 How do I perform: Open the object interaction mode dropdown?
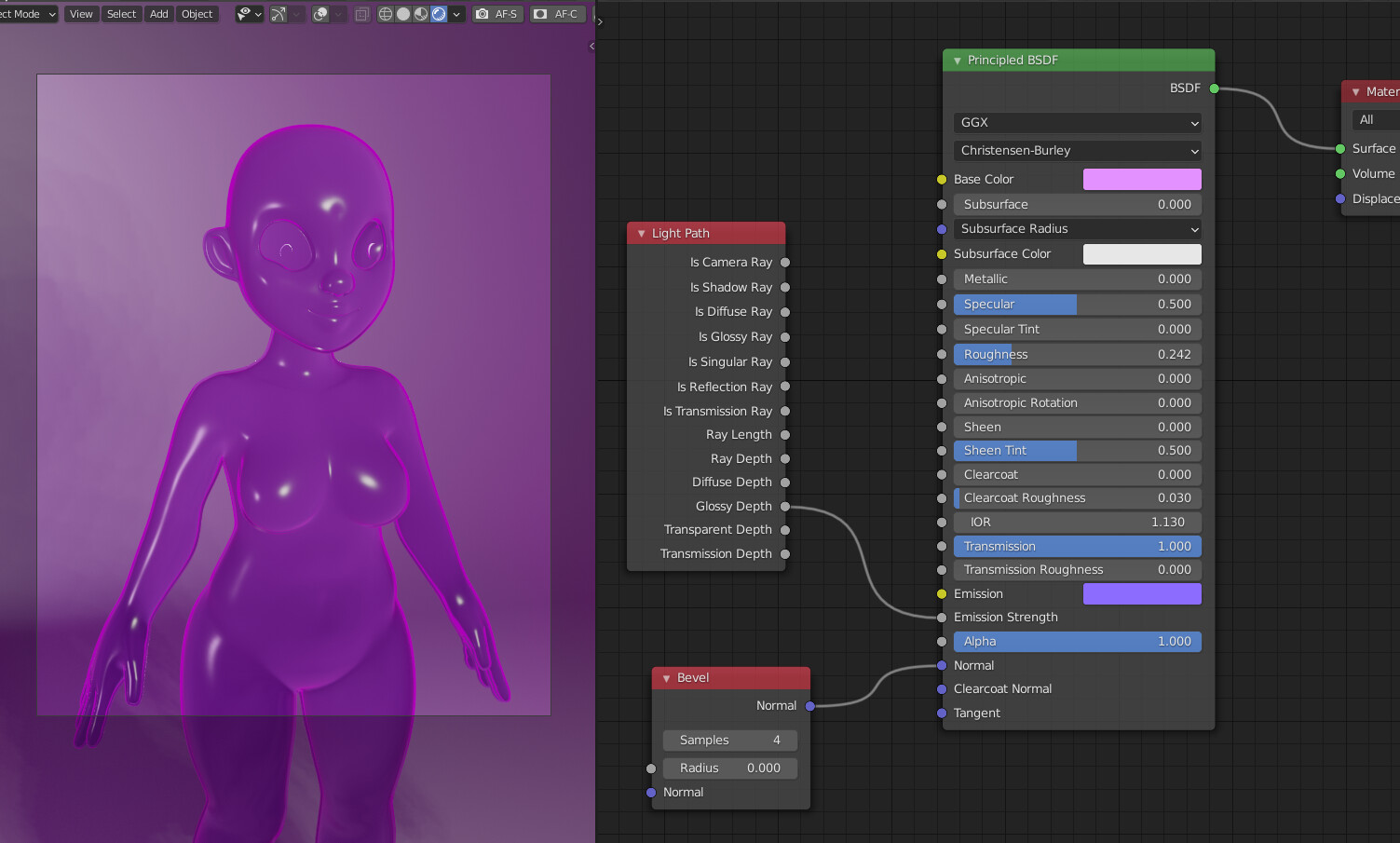[x=28, y=14]
